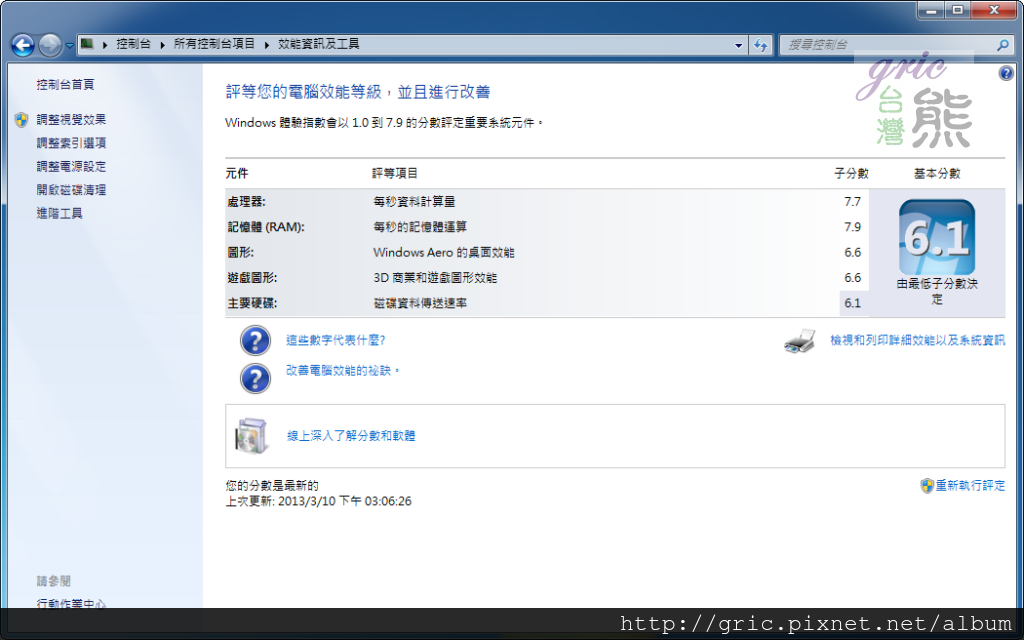The height and width of the screenshot is (640, 1024).
Task: Click 3D 商業和遊戲圖形效能 text
Action: click(x=435, y=278)
